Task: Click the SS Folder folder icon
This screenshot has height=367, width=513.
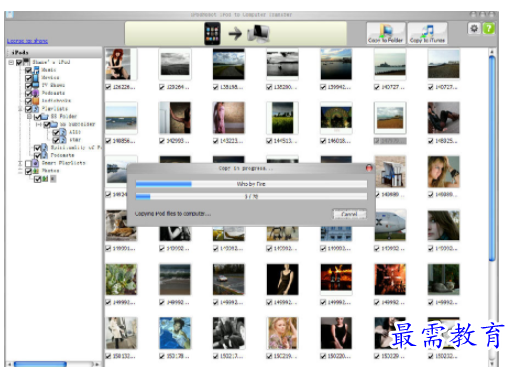Action: pyautogui.click(x=45, y=116)
